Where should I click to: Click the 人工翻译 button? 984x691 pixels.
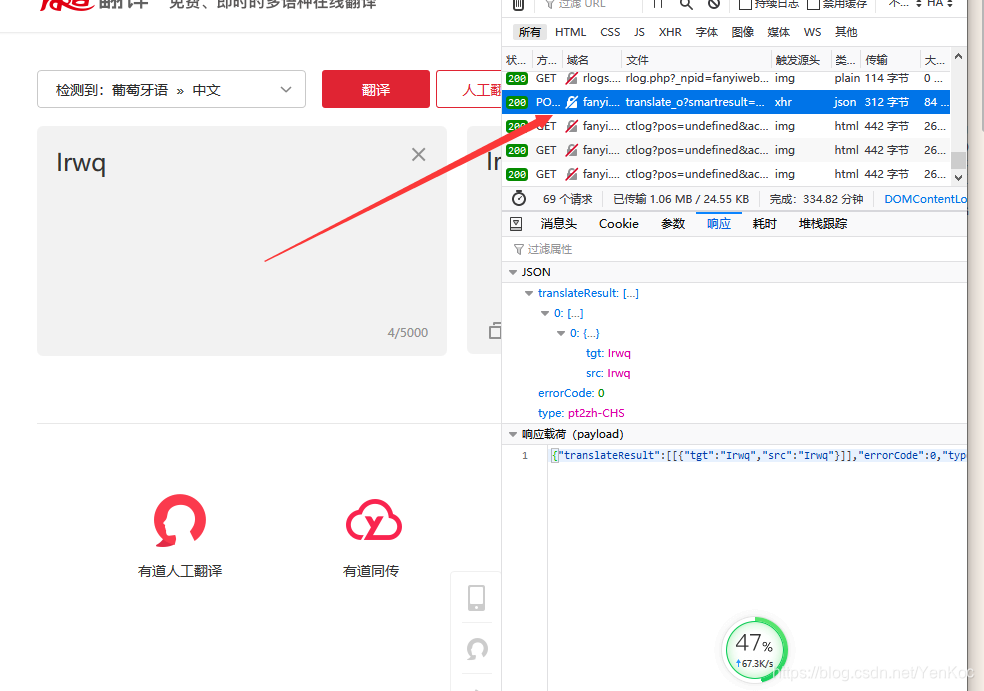tap(469, 89)
